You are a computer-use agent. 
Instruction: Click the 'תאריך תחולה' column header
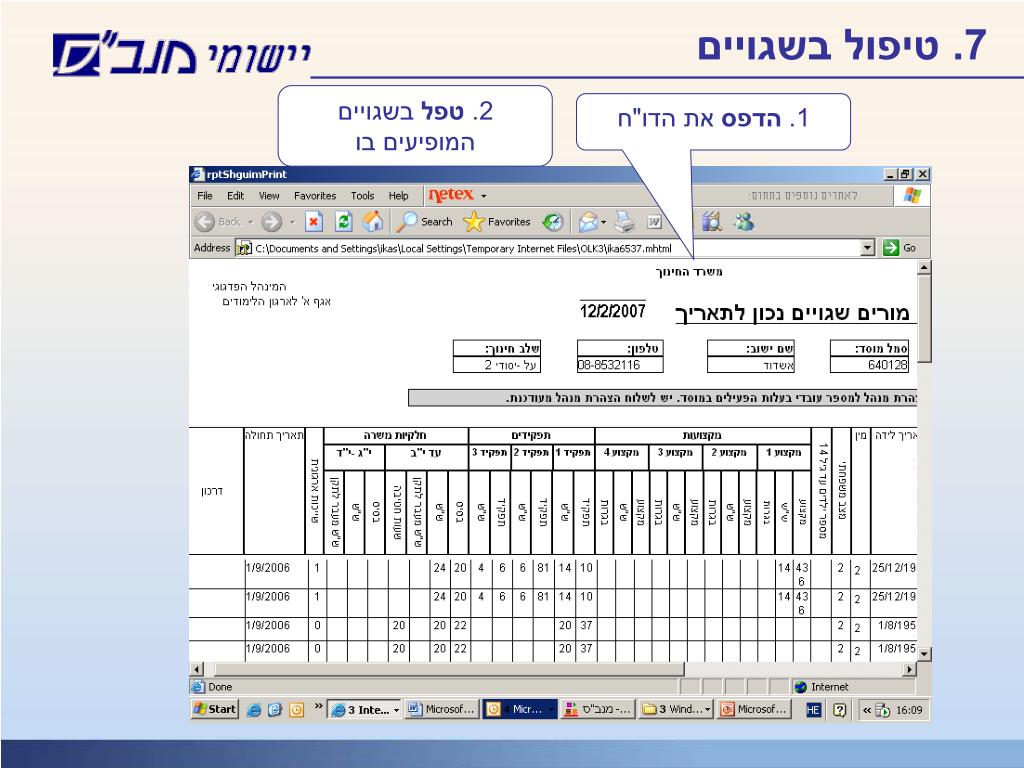274,435
